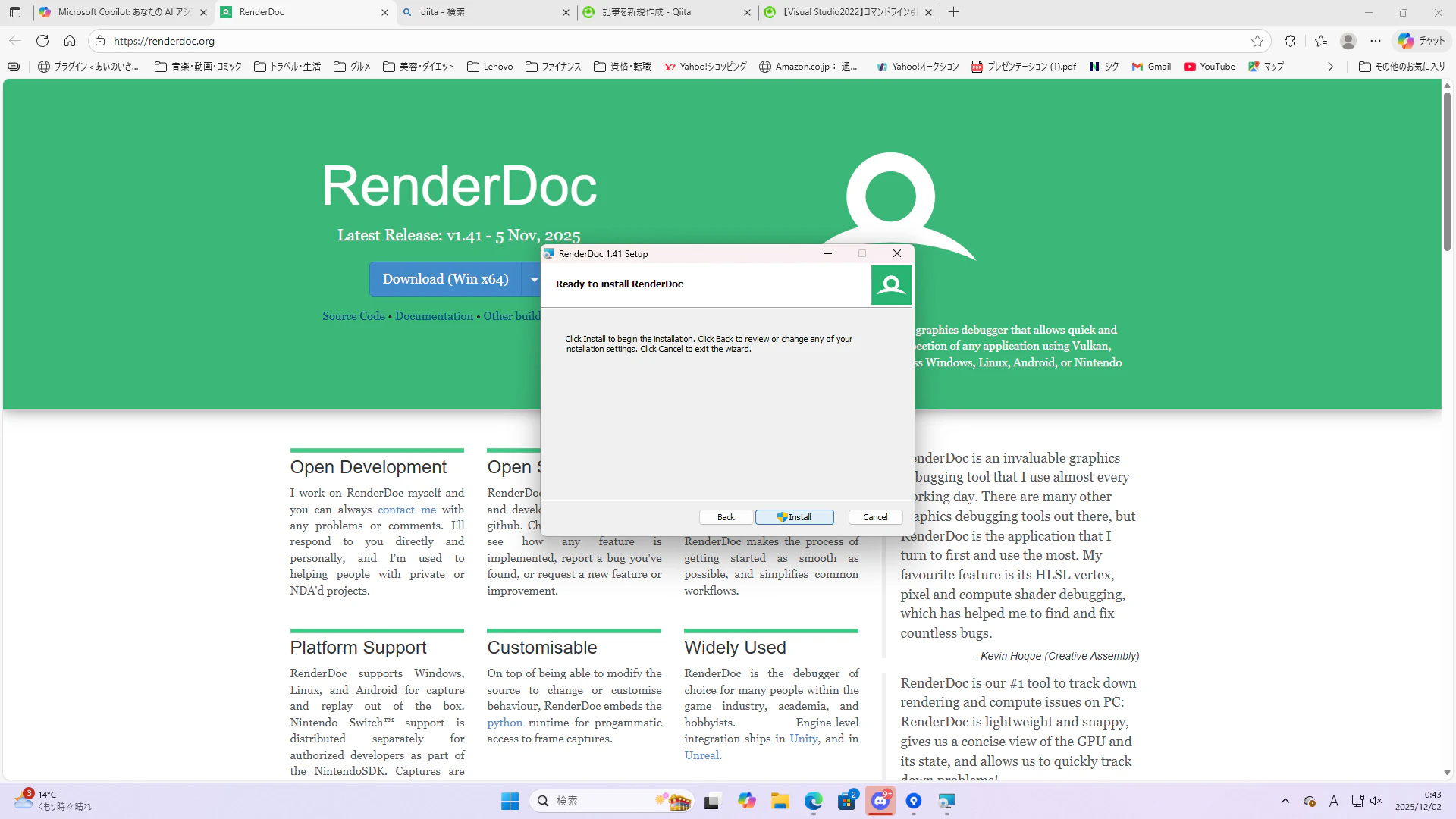Screen dimensions: 1456x819
Task: Refresh the current browser page
Action: point(42,41)
